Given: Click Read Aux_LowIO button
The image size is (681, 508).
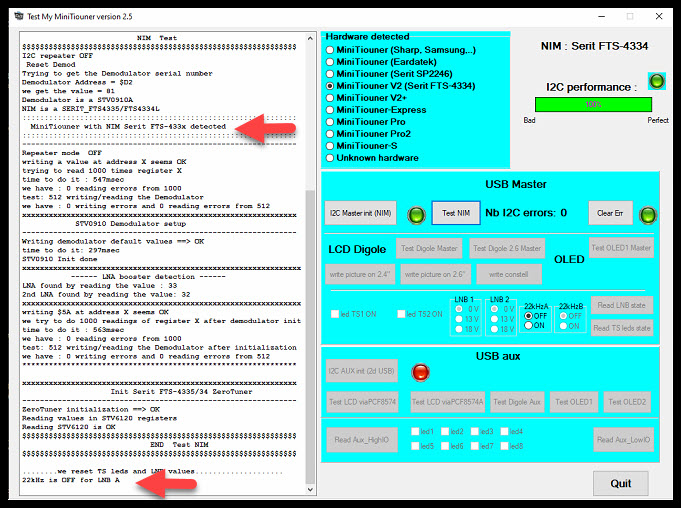Looking at the screenshot, I should tap(624, 440).
